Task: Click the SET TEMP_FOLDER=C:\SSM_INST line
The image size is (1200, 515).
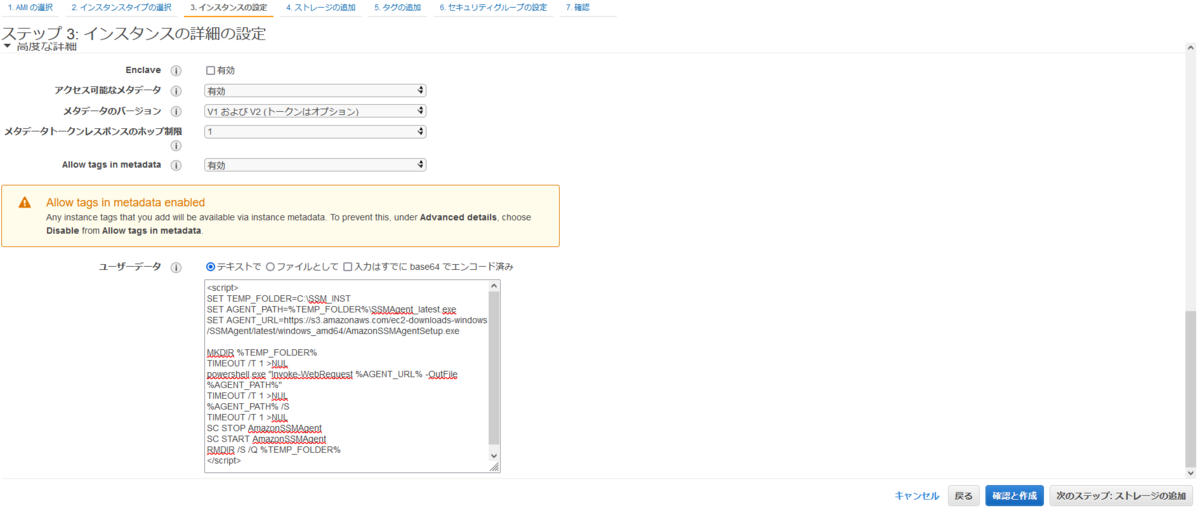Action: (x=279, y=299)
